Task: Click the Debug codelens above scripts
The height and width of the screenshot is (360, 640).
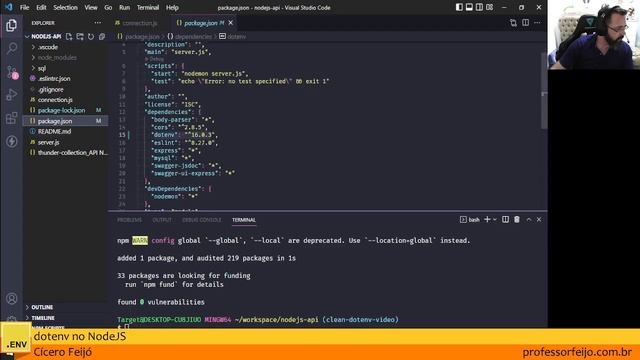Action: [x=155, y=59]
